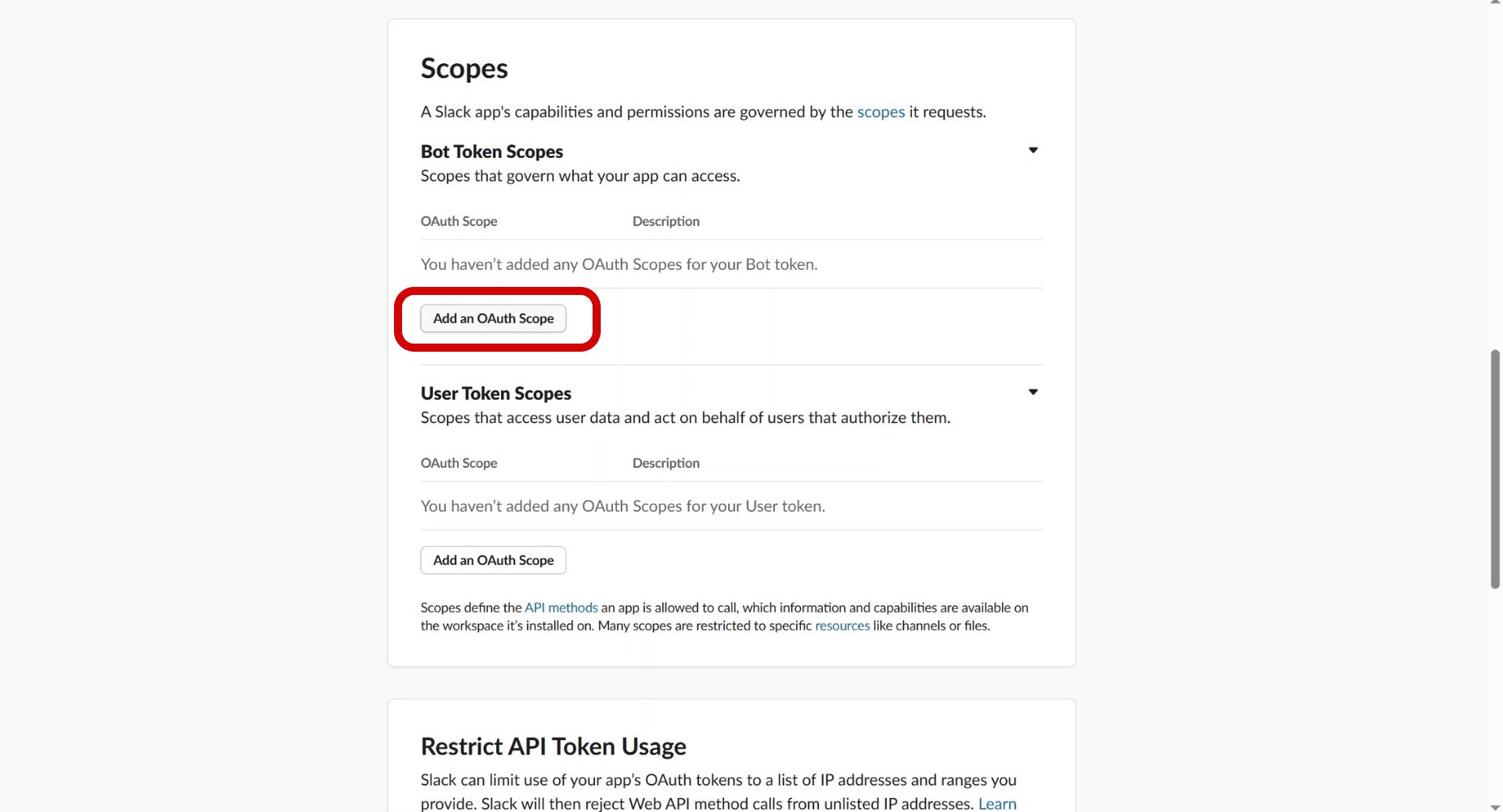Screen dimensions: 1503x812
Task: Click Description column header under User Token
Action: tap(666, 463)
